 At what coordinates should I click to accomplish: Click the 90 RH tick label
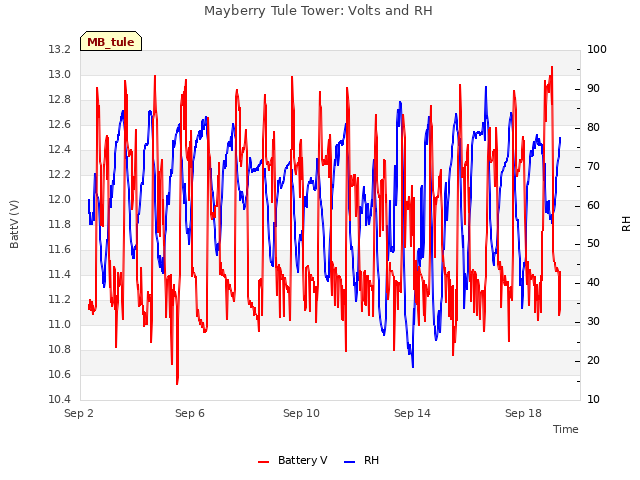tap(593, 89)
